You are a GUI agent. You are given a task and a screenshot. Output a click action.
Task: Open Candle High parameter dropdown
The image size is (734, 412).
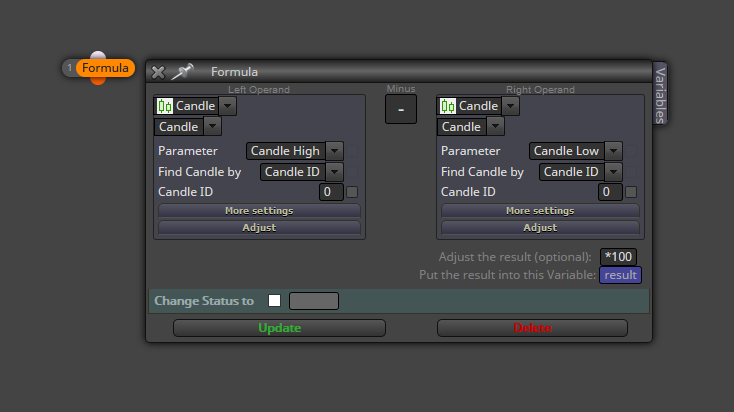click(x=334, y=151)
